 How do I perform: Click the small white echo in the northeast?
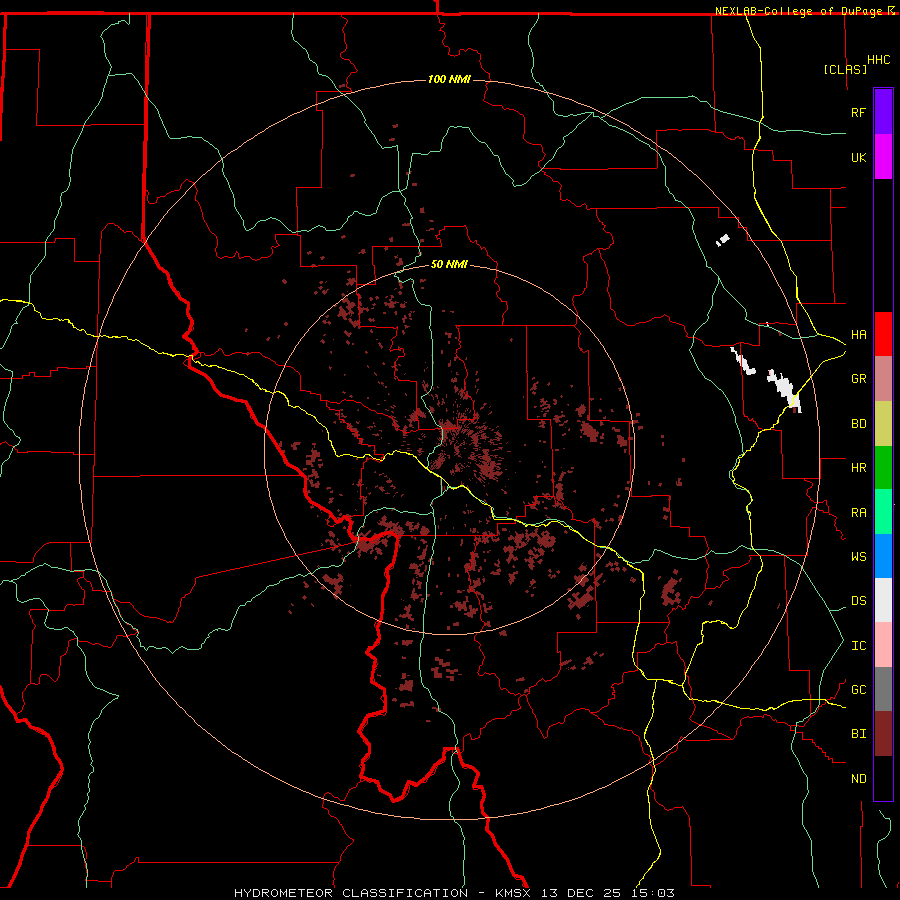[x=723, y=239]
